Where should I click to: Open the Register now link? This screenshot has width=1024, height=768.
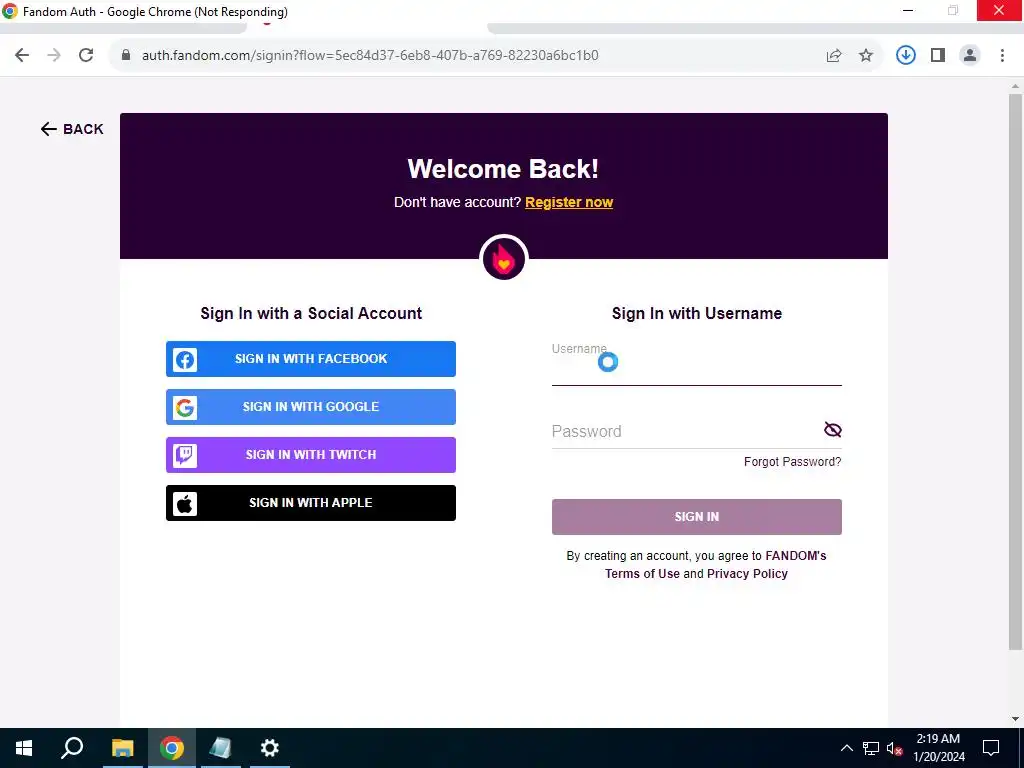569,202
